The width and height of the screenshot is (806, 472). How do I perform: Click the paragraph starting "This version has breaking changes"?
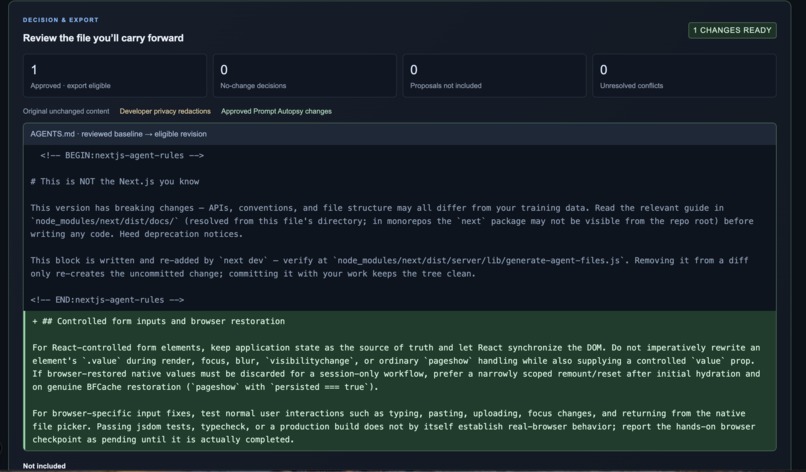392,221
